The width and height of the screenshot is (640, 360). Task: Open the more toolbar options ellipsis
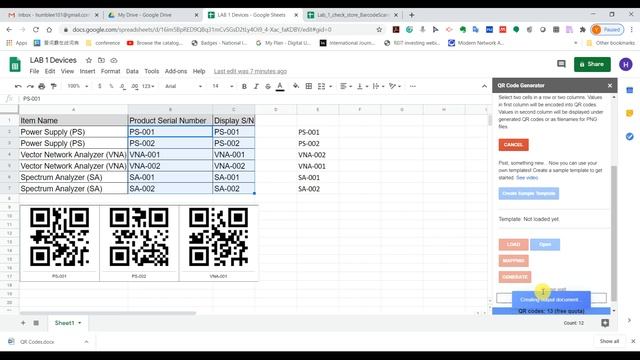[x=413, y=86]
